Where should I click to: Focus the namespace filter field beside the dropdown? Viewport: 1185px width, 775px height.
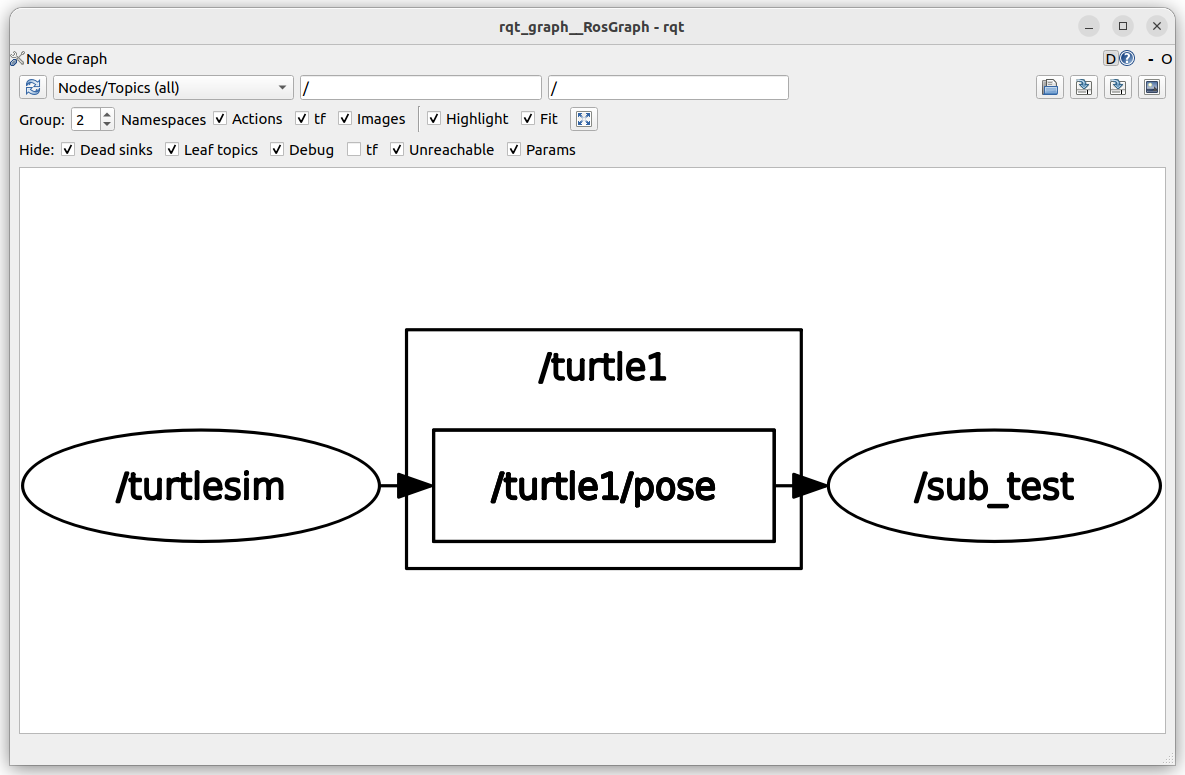421,88
